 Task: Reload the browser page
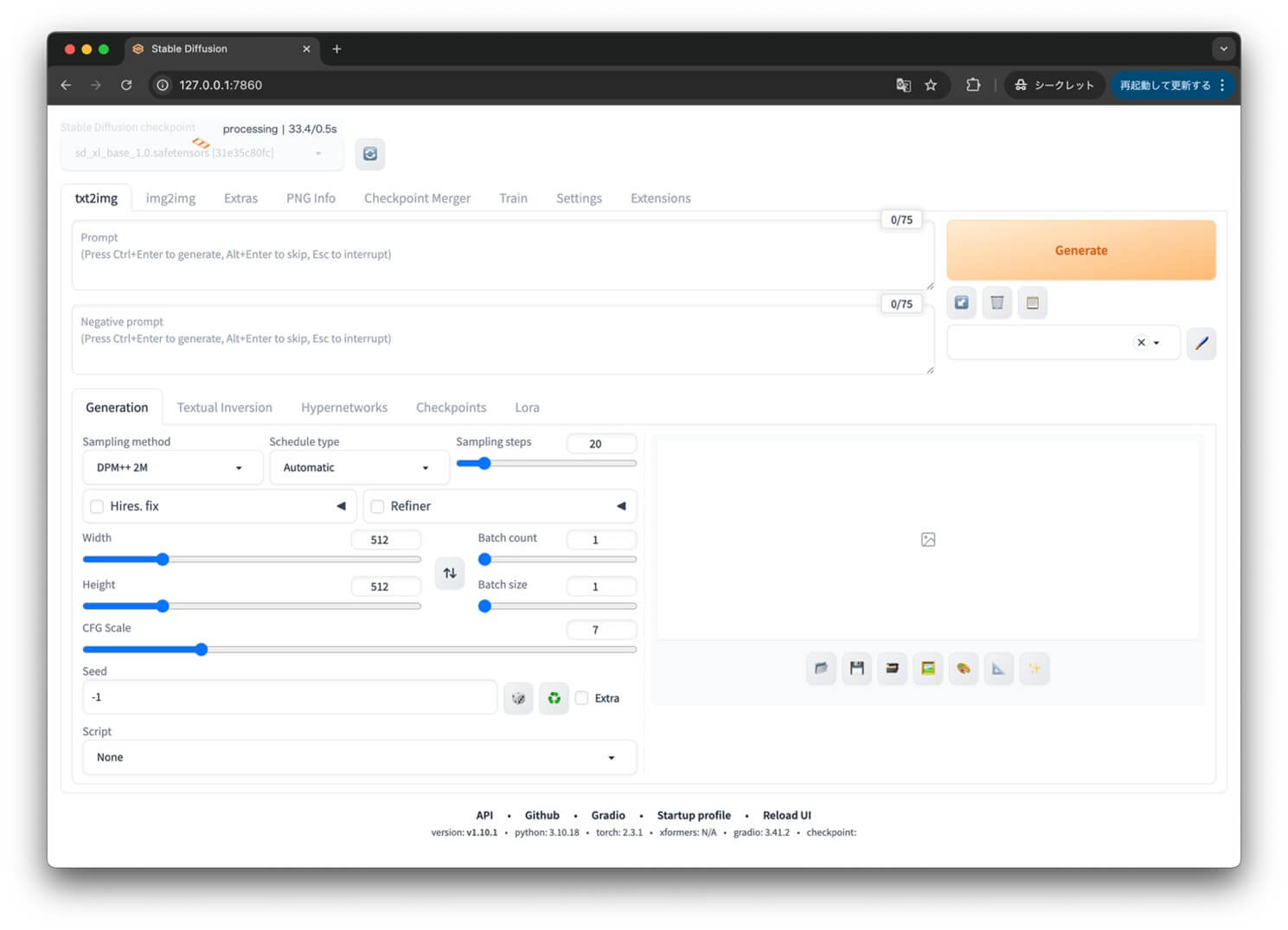[x=126, y=85]
